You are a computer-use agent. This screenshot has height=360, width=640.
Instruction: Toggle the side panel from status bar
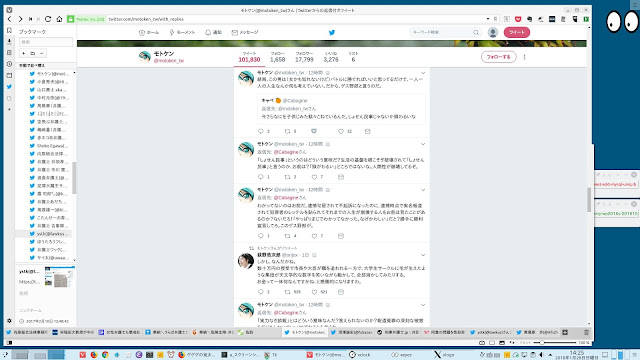pos(9,343)
